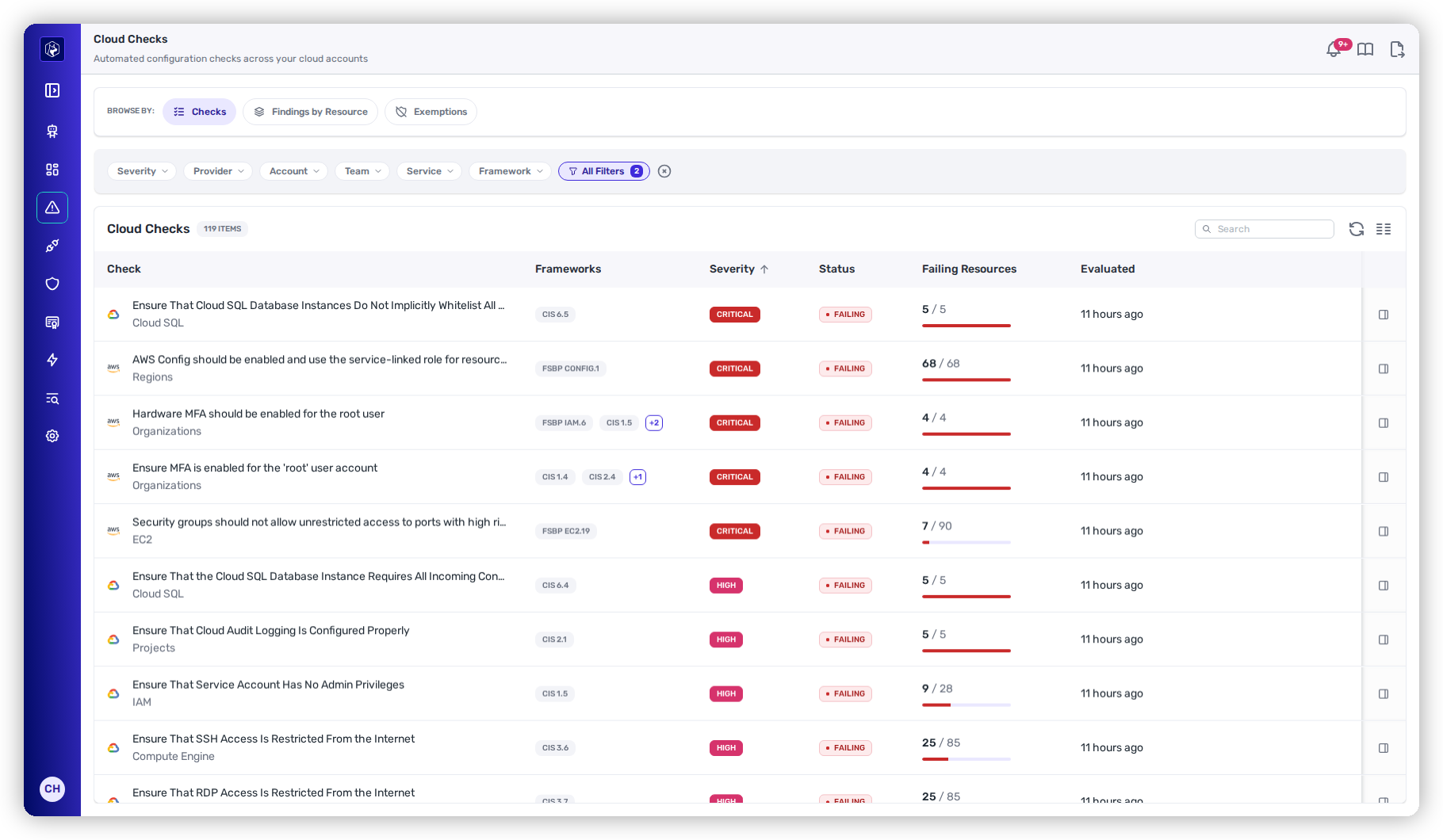Open details panel for AWS Config check
The width and height of the screenshot is (1443, 840).
[x=1384, y=368]
